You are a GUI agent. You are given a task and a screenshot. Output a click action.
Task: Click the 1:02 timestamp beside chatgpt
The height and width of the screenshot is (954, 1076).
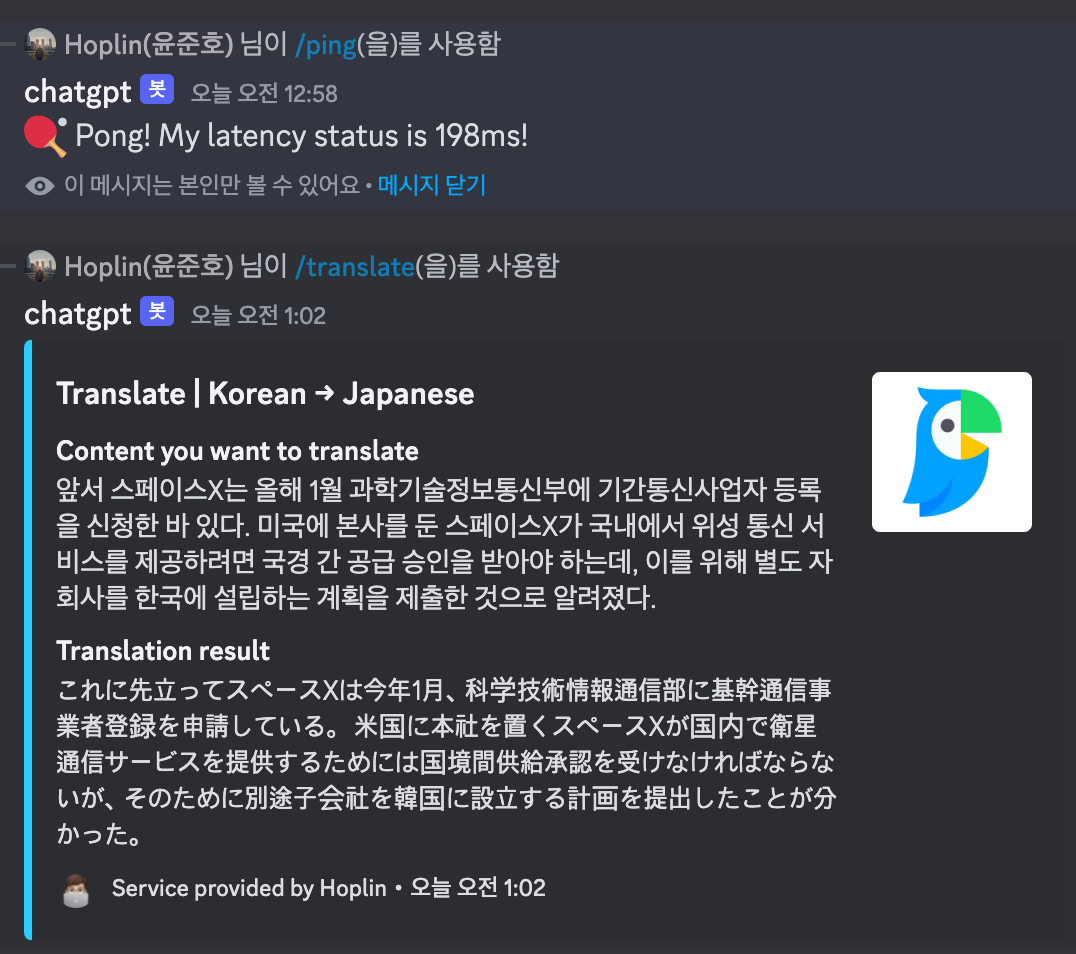pyautogui.click(x=258, y=315)
